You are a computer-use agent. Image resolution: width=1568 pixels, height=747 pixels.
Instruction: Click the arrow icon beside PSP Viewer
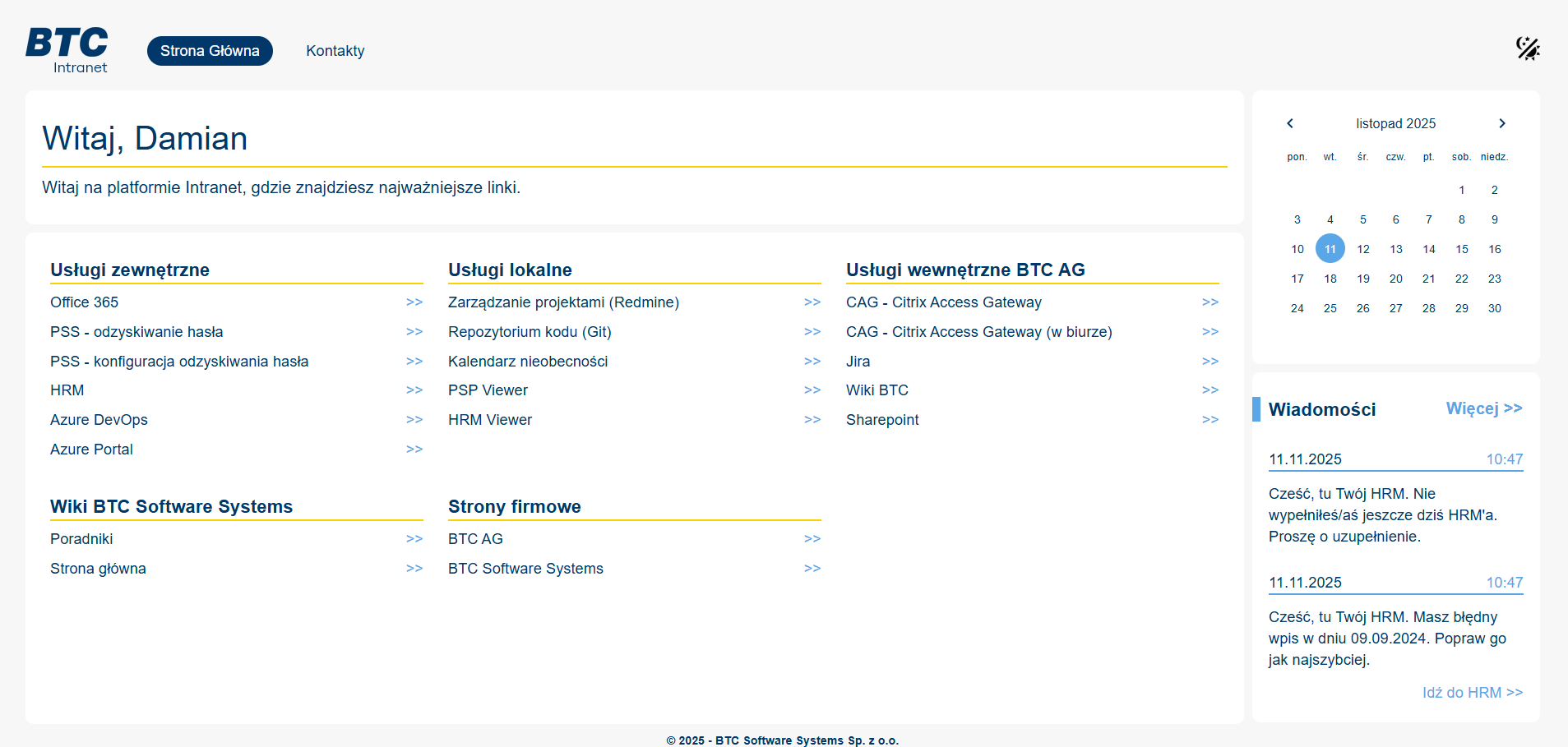point(812,390)
